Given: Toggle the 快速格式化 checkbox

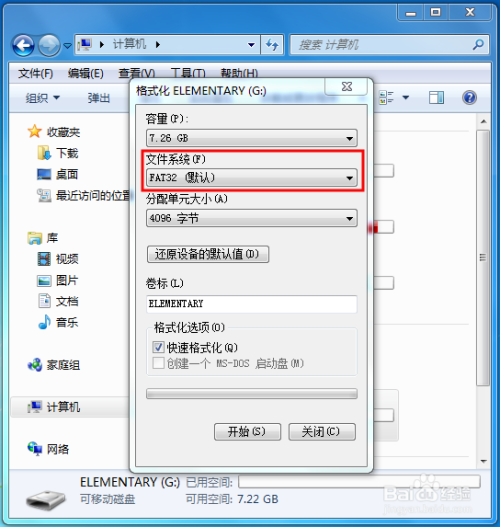Looking at the screenshot, I should [x=158, y=347].
